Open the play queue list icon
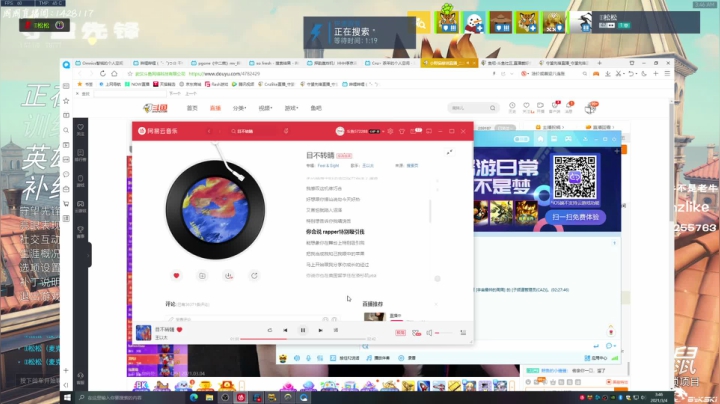The image size is (720, 404). point(463,333)
